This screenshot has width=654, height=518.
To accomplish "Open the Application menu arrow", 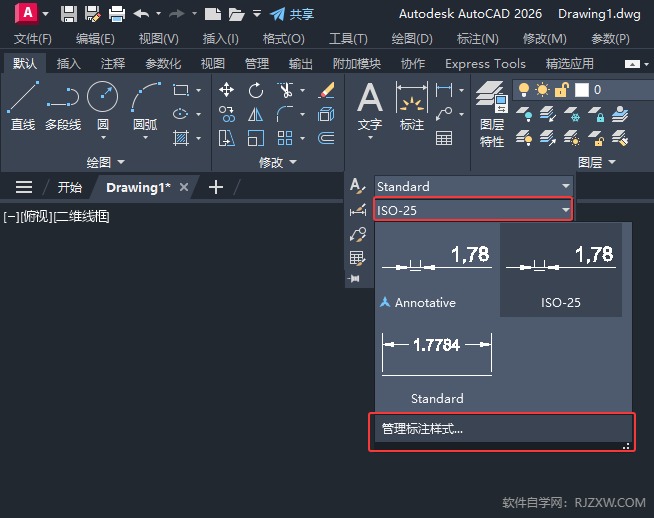I will click(x=45, y=14).
